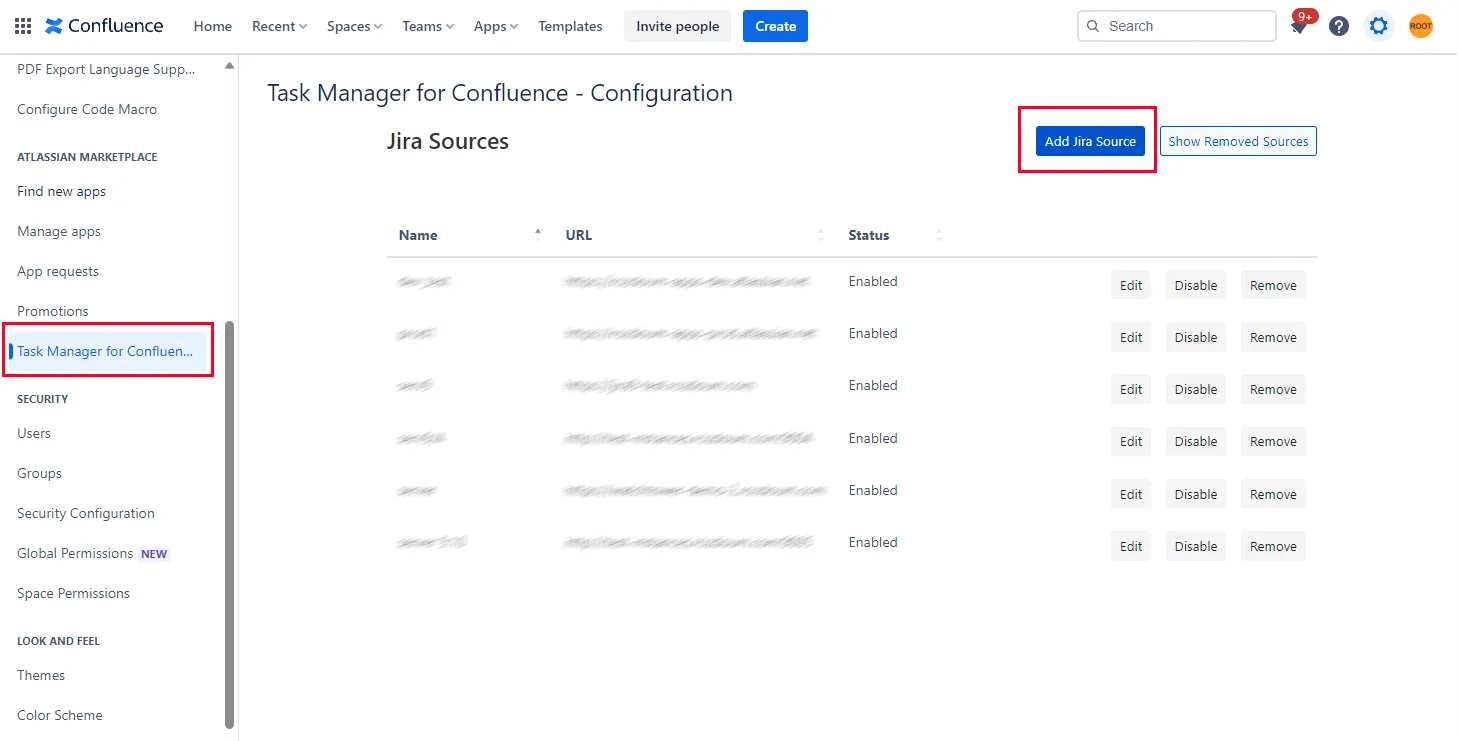The width and height of the screenshot is (1458, 741).
Task: Open the help question mark icon
Action: (1339, 26)
